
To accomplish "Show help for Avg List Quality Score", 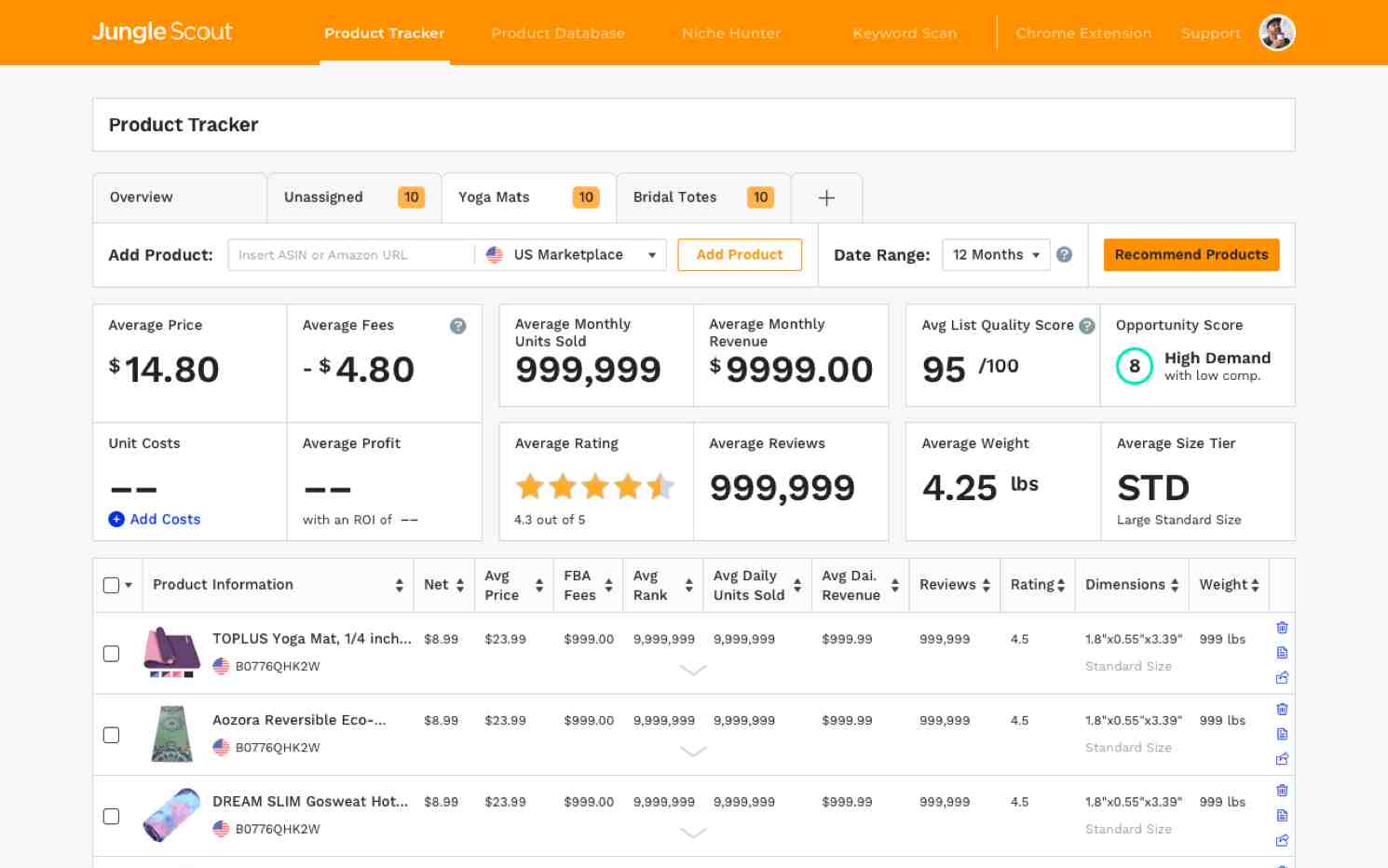I will click(x=1086, y=326).
